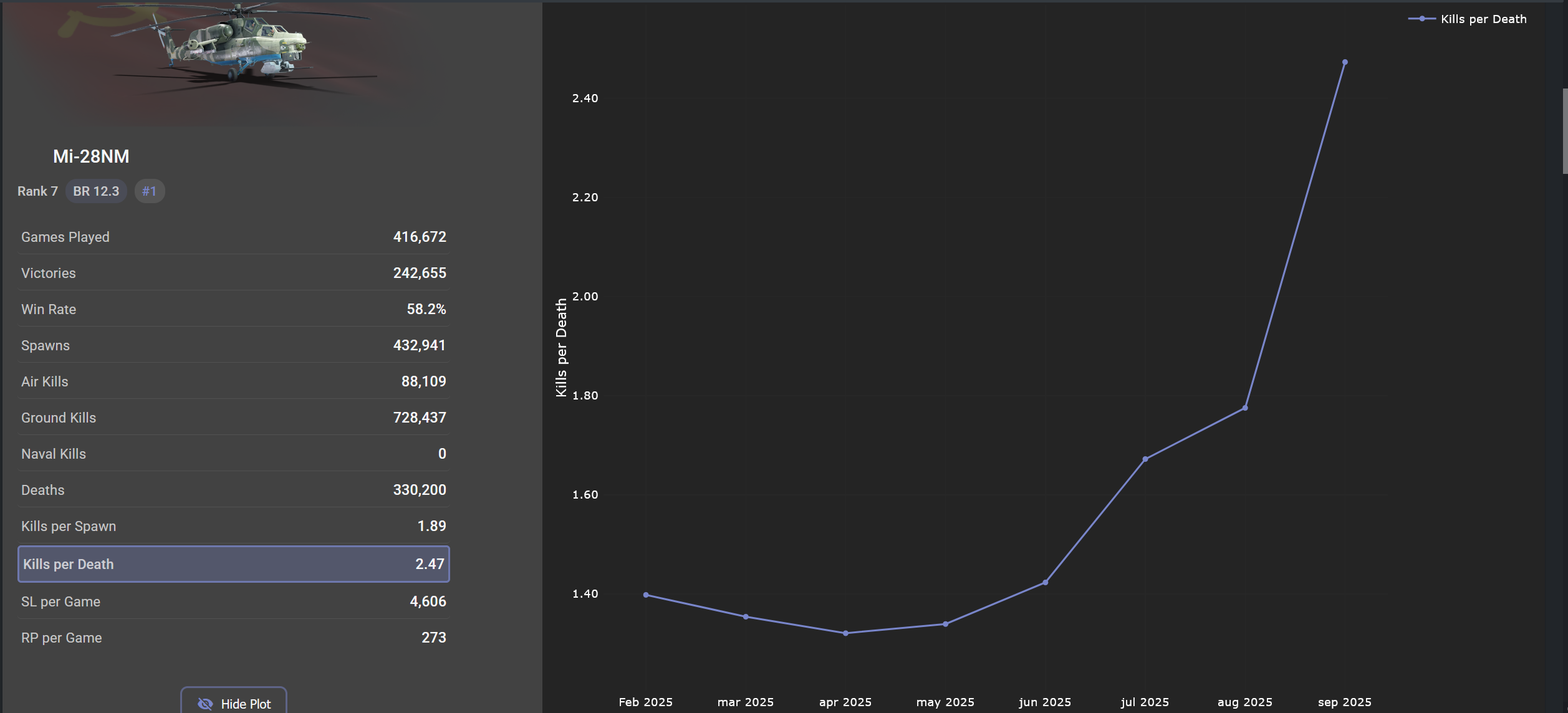Click the page vertical scrollbar thumb
Image resolution: width=1568 pixels, height=713 pixels.
(1564, 131)
